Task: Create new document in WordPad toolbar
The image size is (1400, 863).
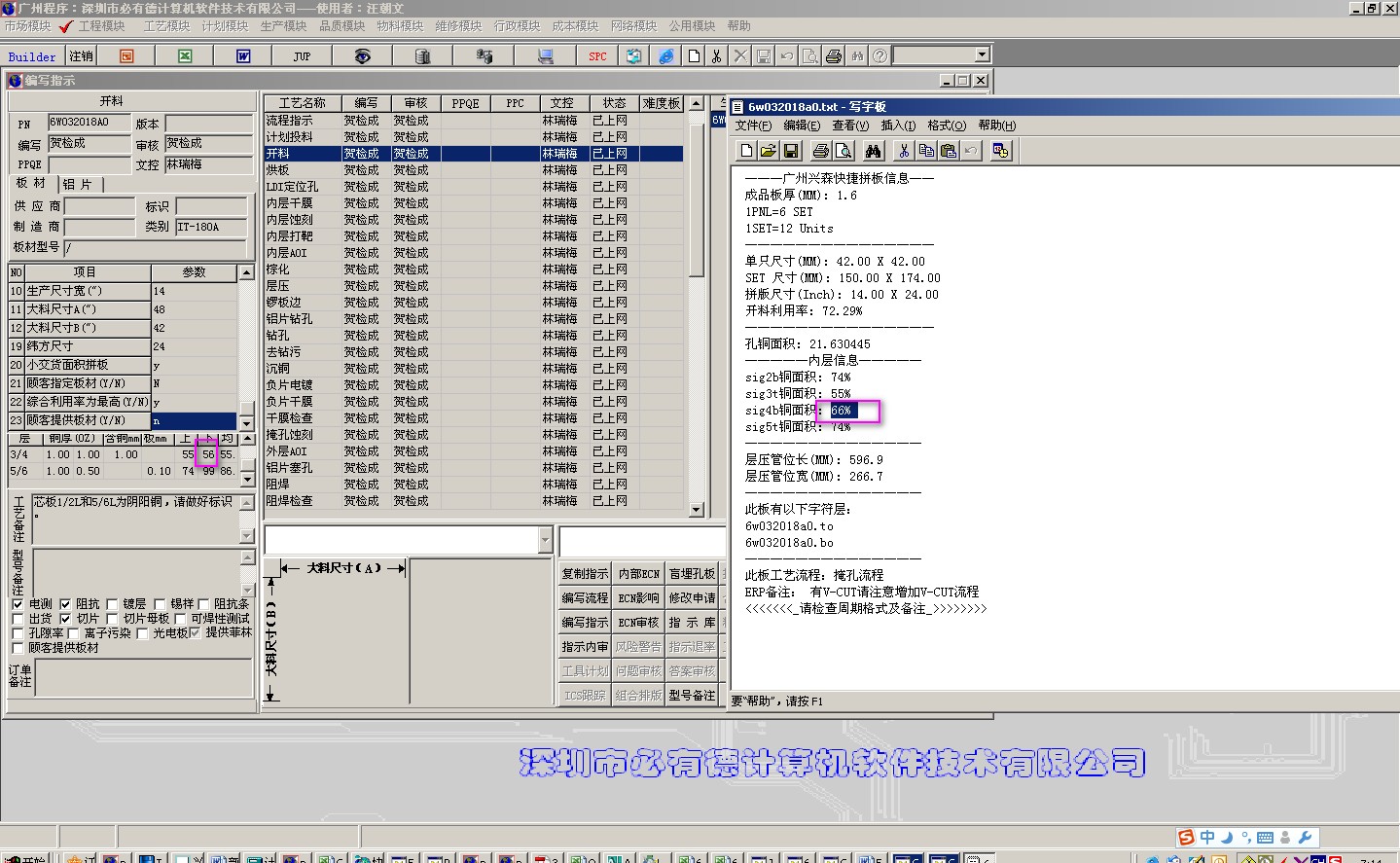Action: point(746,151)
